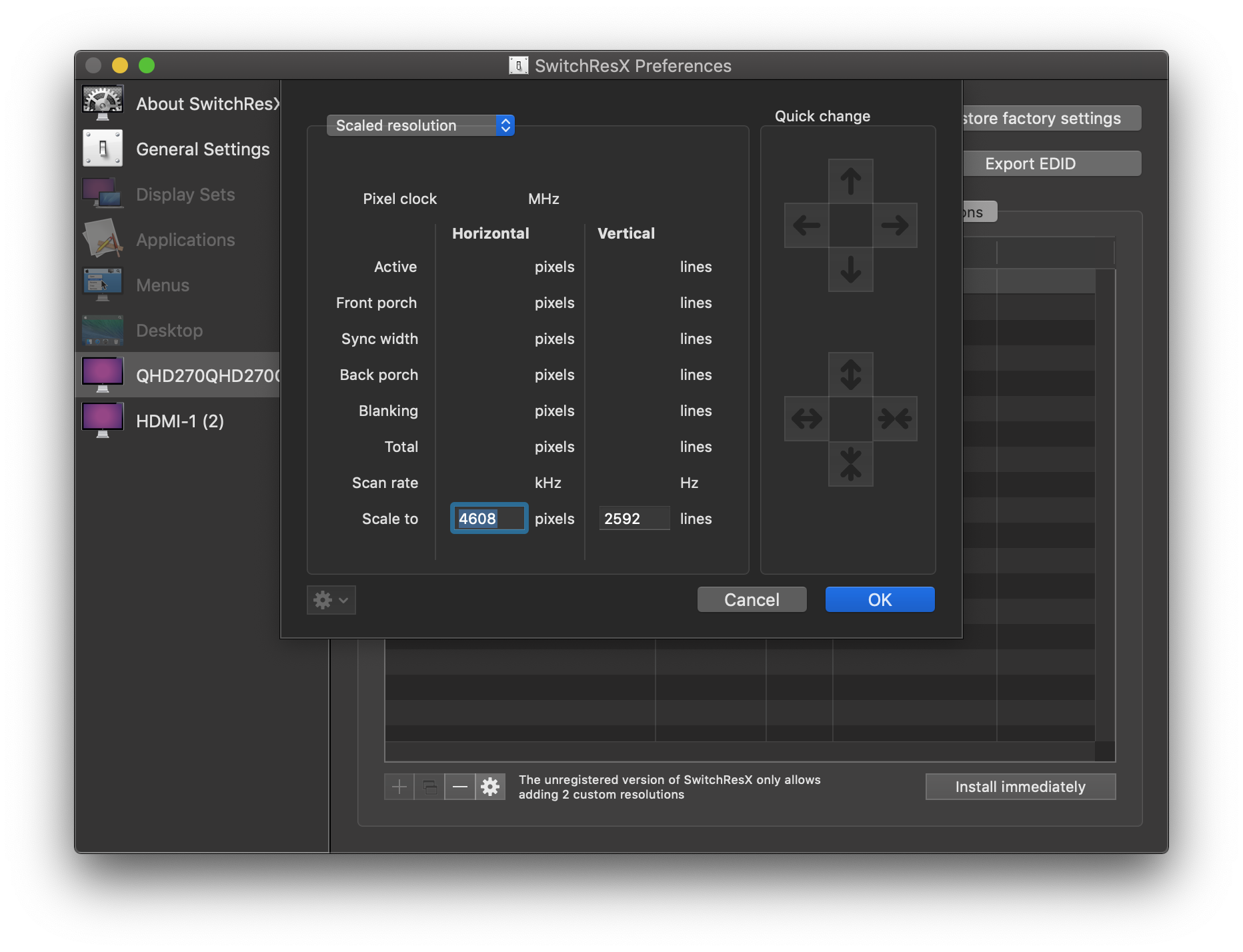Click the Scale to horizontal pixels field

pos(489,518)
